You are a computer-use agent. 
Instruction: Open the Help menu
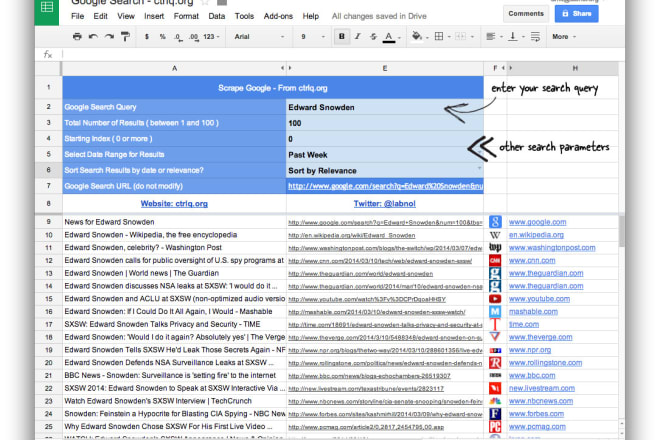[311, 16]
